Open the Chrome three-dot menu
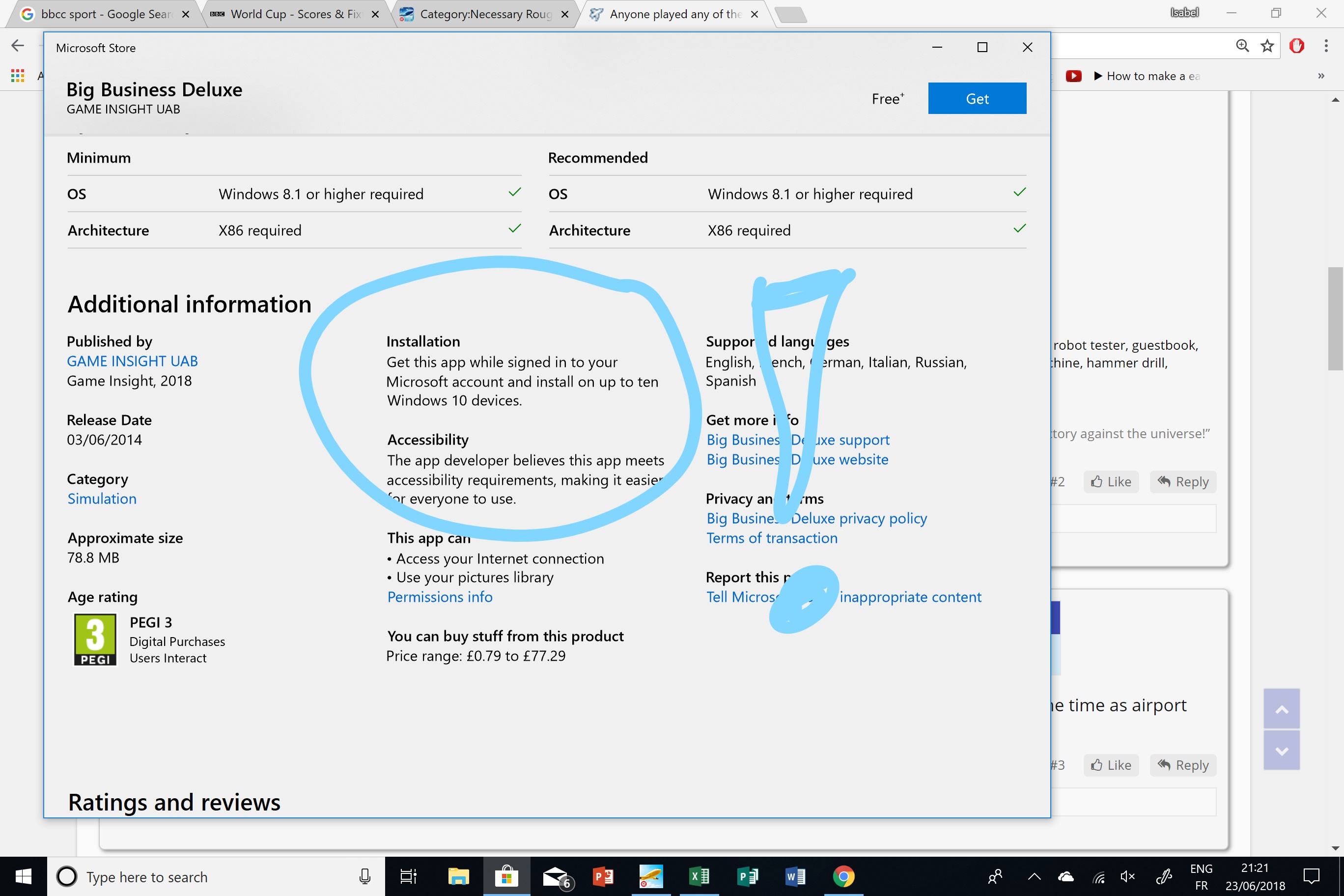 point(1326,46)
